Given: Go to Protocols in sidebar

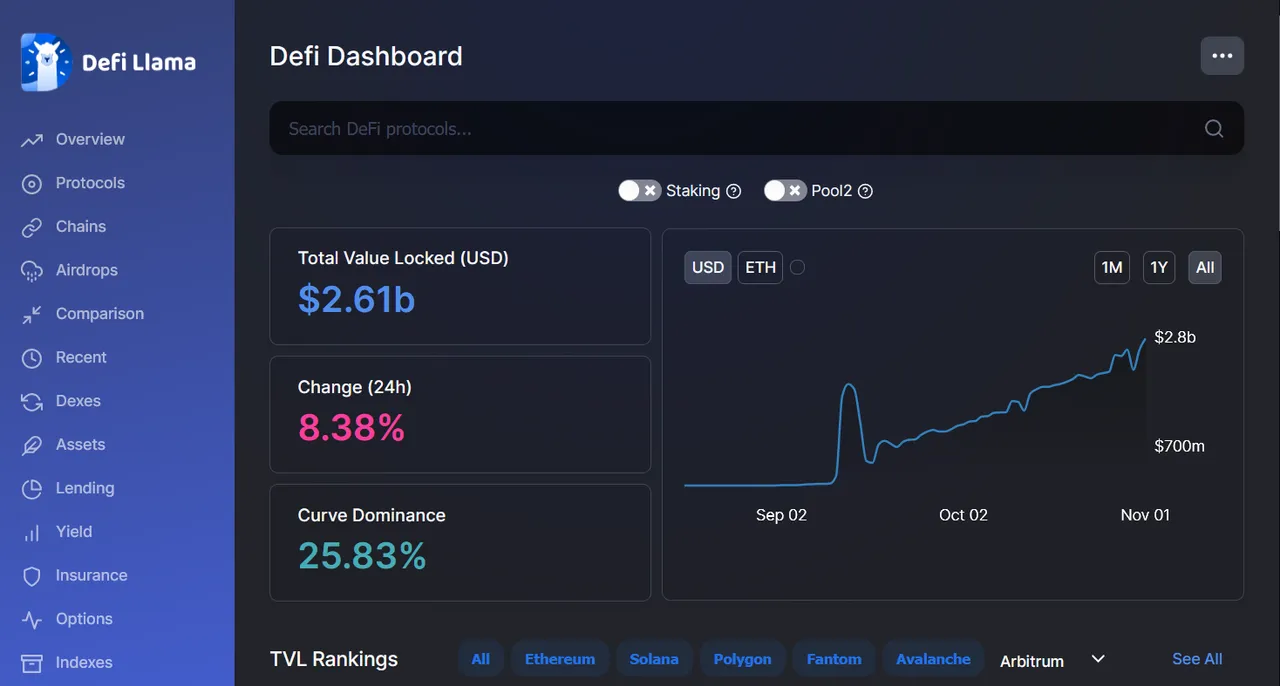Looking at the screenshot, I should coord(90,183).
